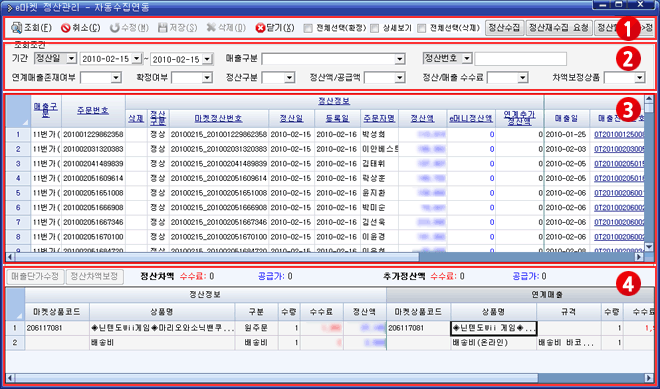Open the 정산일 period type dropdown
The width and height of the screenshot is (660, 389).
72,59
